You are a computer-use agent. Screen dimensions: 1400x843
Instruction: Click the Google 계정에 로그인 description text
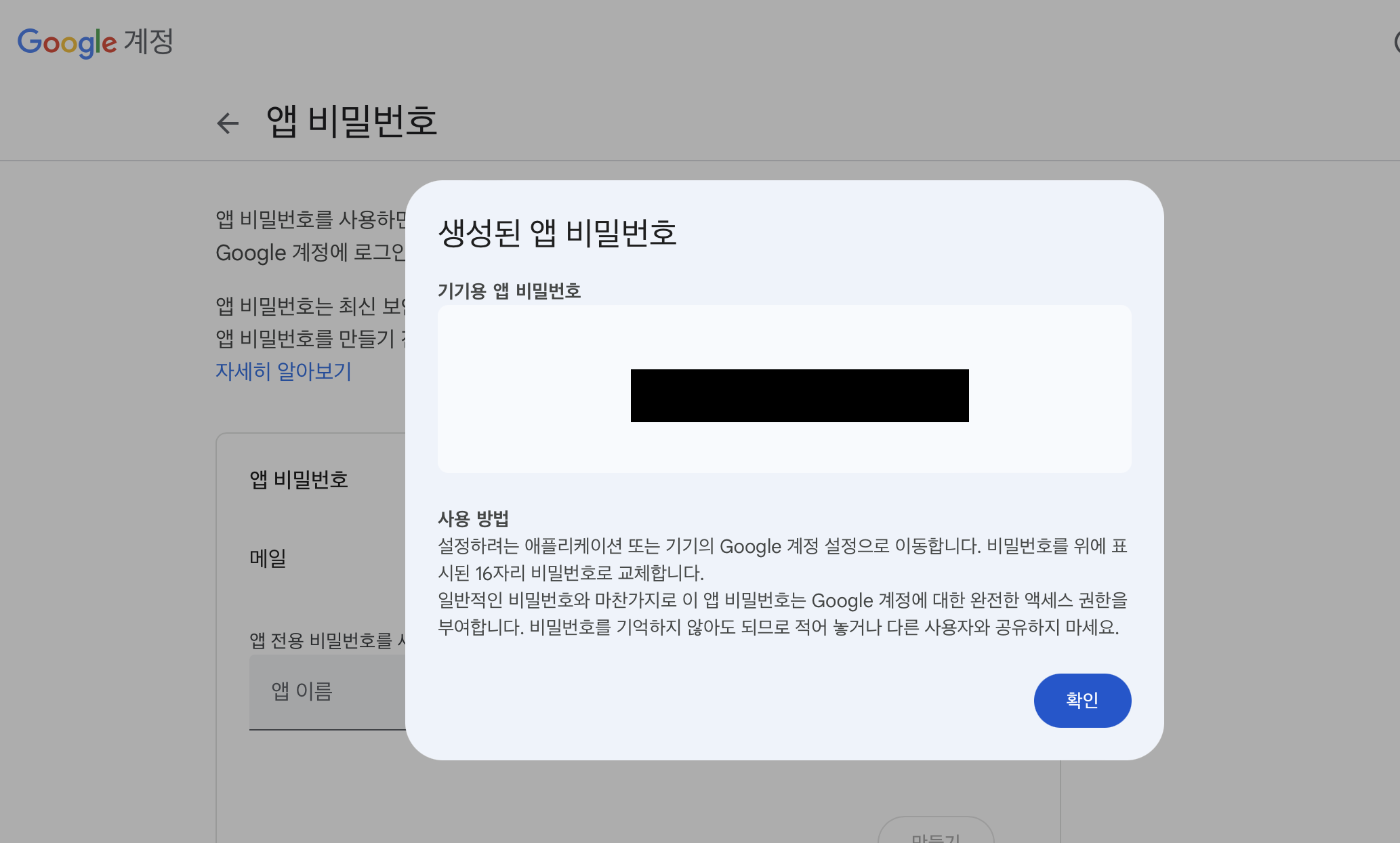[310, 253]
